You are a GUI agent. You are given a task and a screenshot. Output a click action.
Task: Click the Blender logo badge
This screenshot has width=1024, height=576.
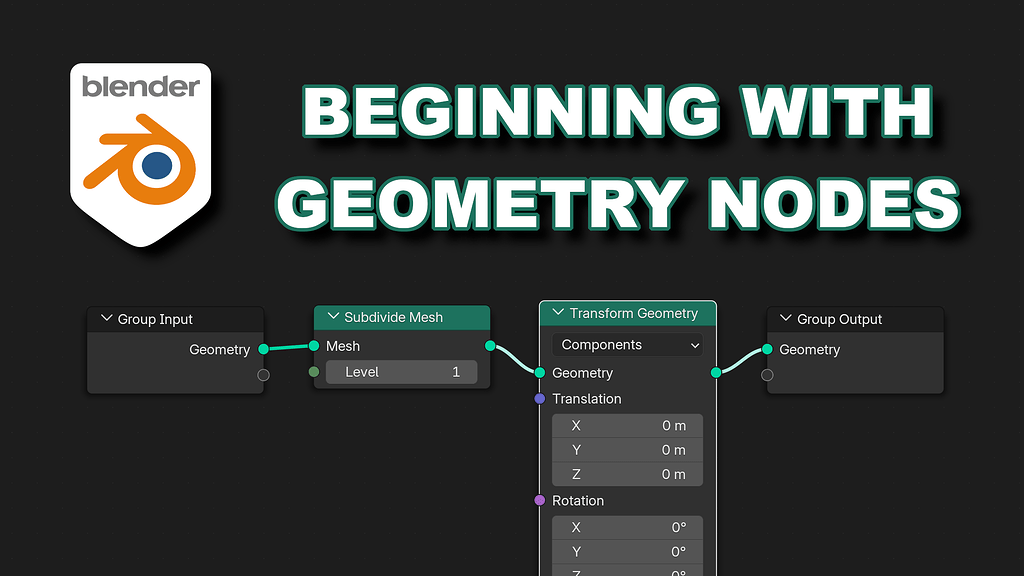tap(140, 154)
